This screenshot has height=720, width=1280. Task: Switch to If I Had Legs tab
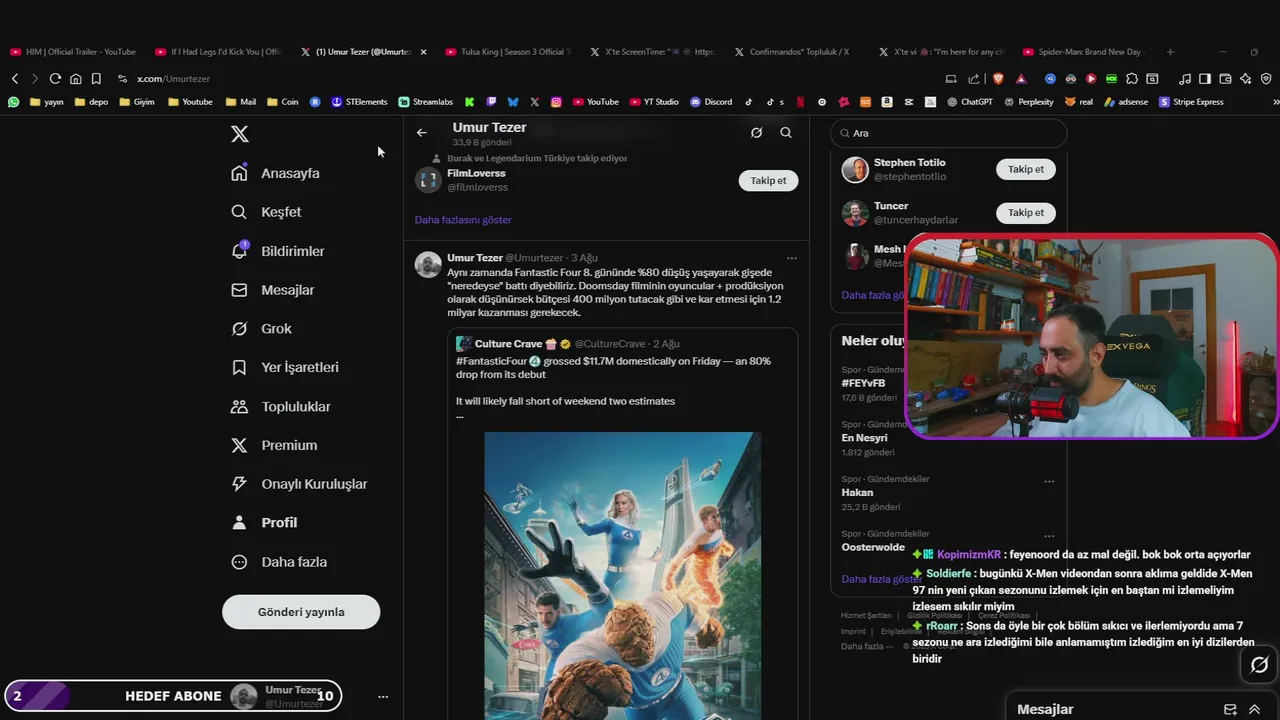[219, 52]
